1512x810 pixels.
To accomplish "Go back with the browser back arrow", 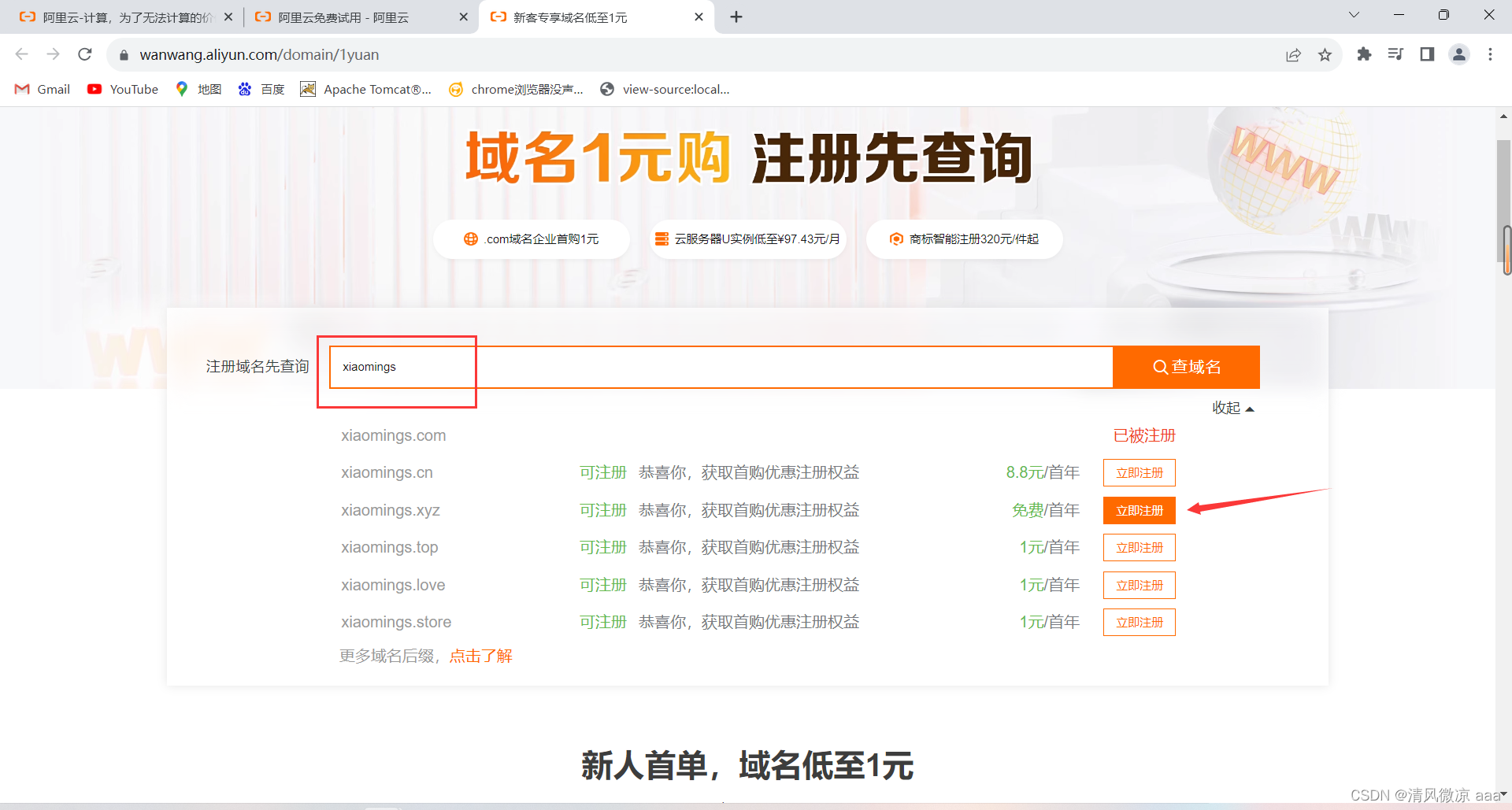I will pos(22,54).
